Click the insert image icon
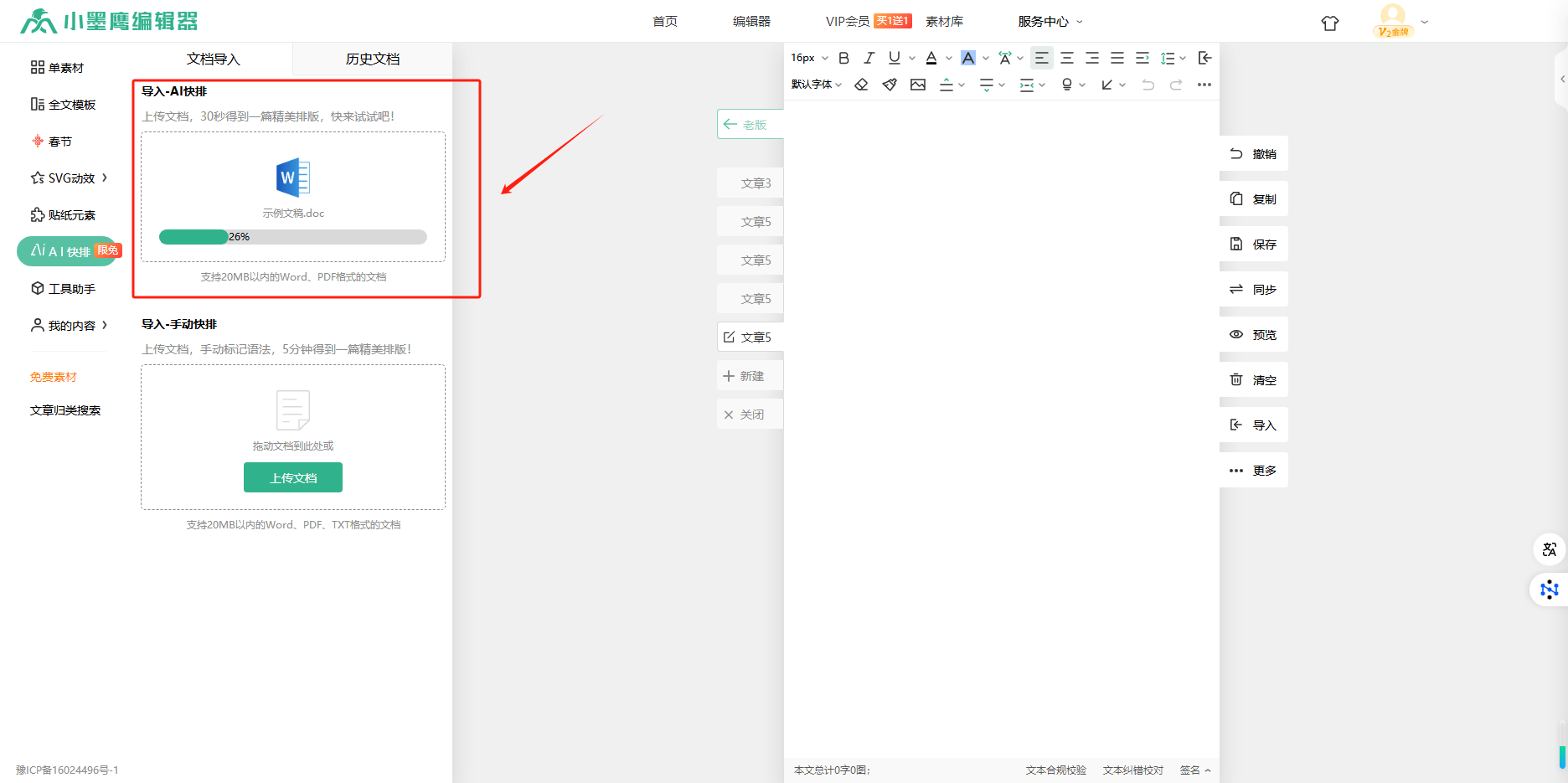Image resolution: width=1568 pixels, height=783 pixels. [918, 85]
